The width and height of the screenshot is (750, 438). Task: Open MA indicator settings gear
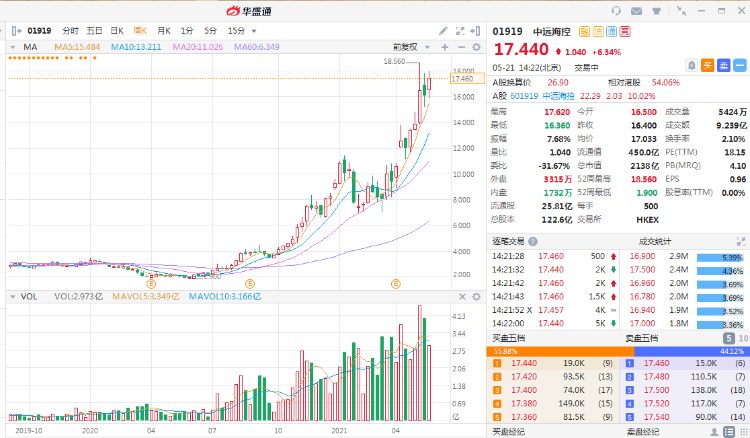point(476,47)
